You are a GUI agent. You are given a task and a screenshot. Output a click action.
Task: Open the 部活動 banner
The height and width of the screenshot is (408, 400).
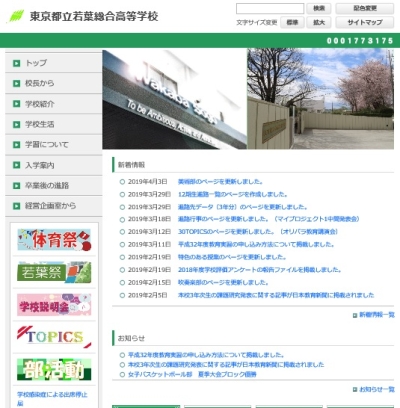(54, 369)
